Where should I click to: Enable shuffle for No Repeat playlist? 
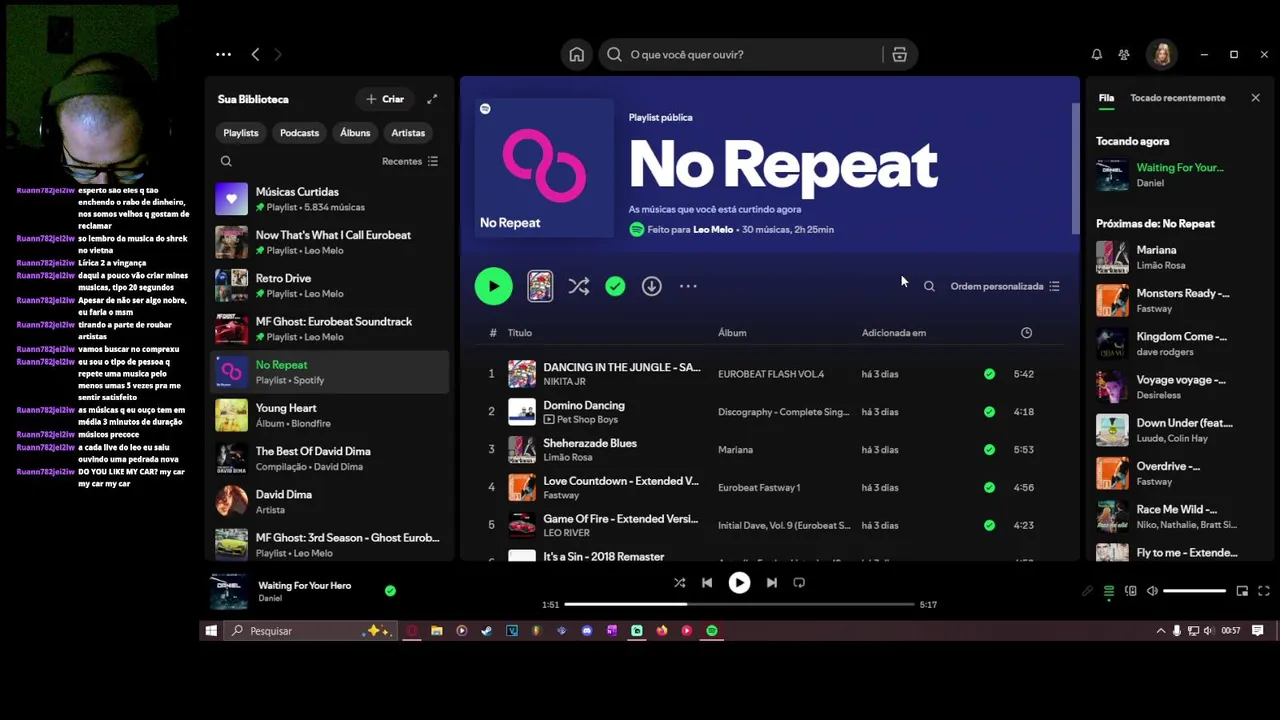pos(579,286)
